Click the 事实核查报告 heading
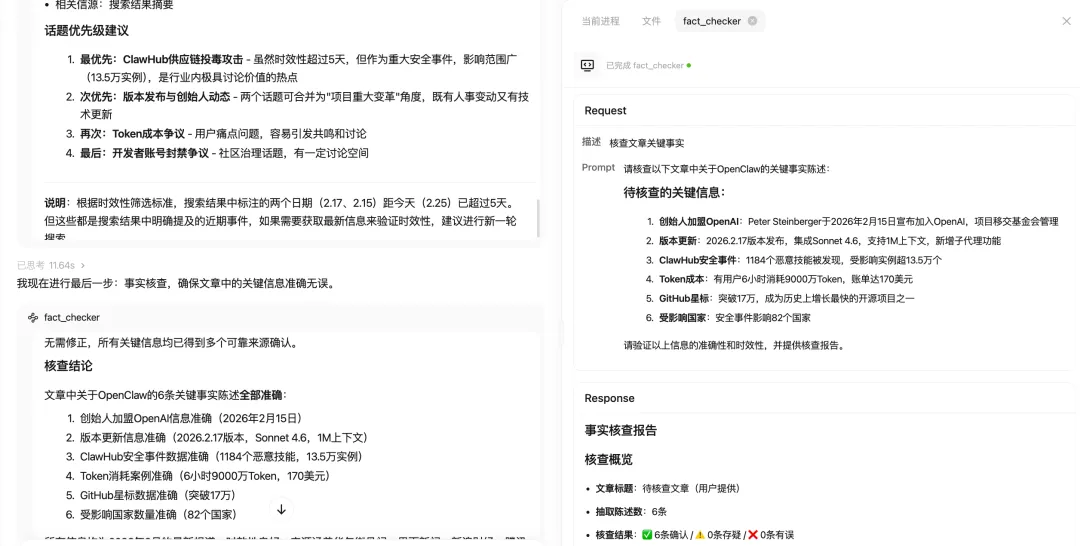The image size is (1080, 546). pyautogui.click(x=621, y=431)
